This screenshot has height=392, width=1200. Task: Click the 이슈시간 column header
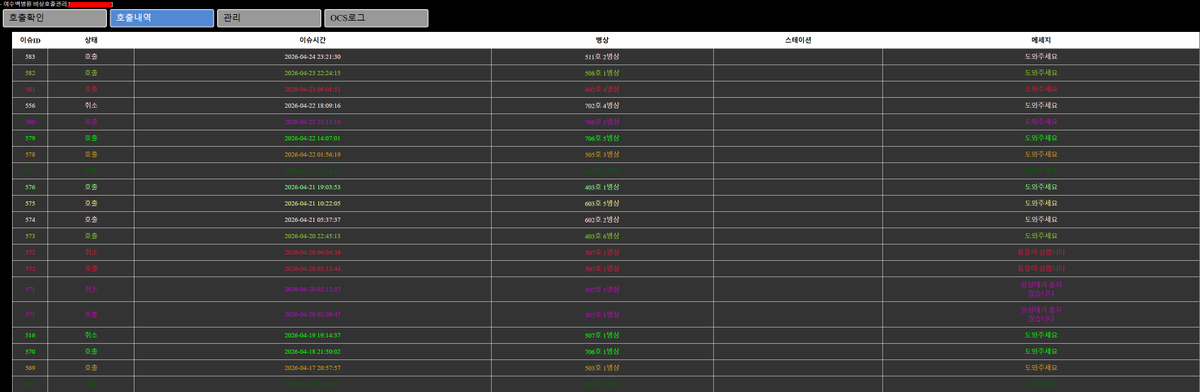pos(313,40)
